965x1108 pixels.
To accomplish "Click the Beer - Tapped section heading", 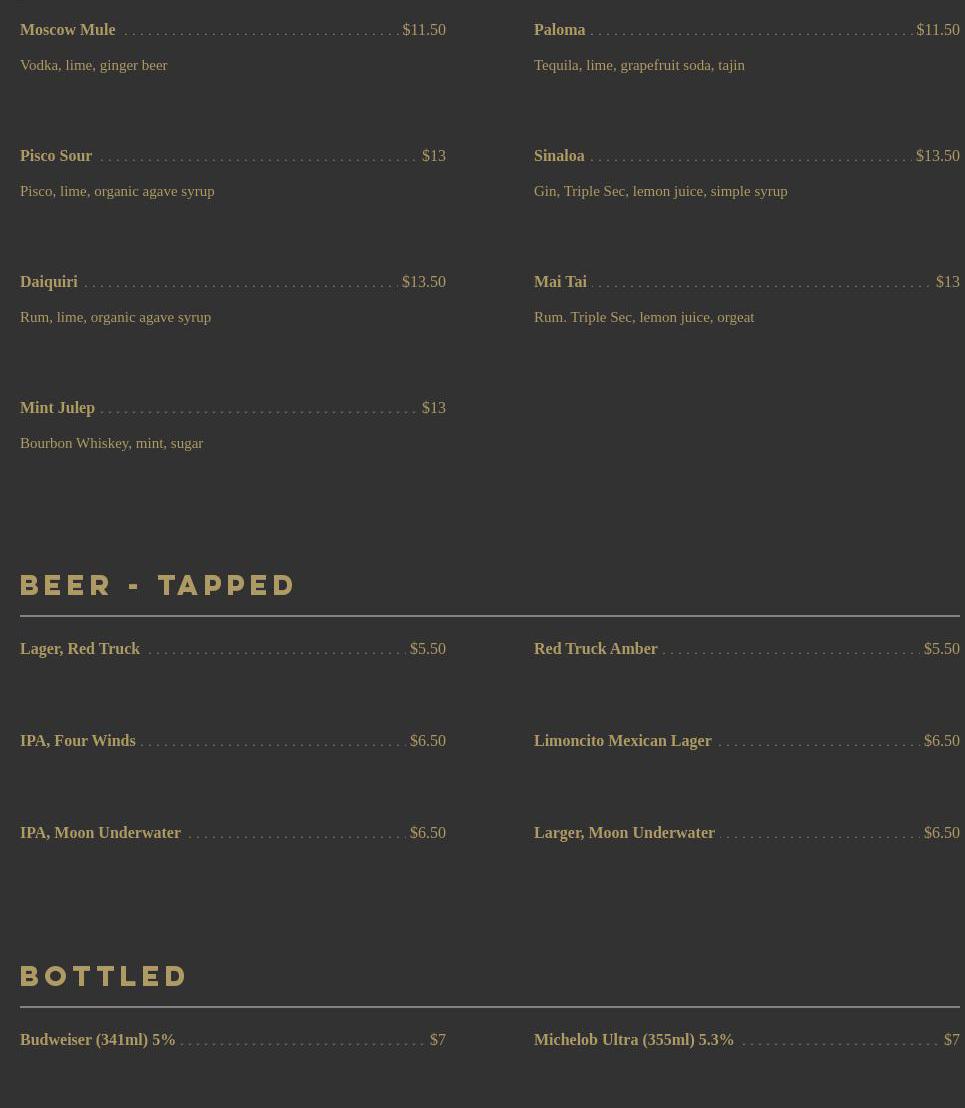I will coord(157,585).
